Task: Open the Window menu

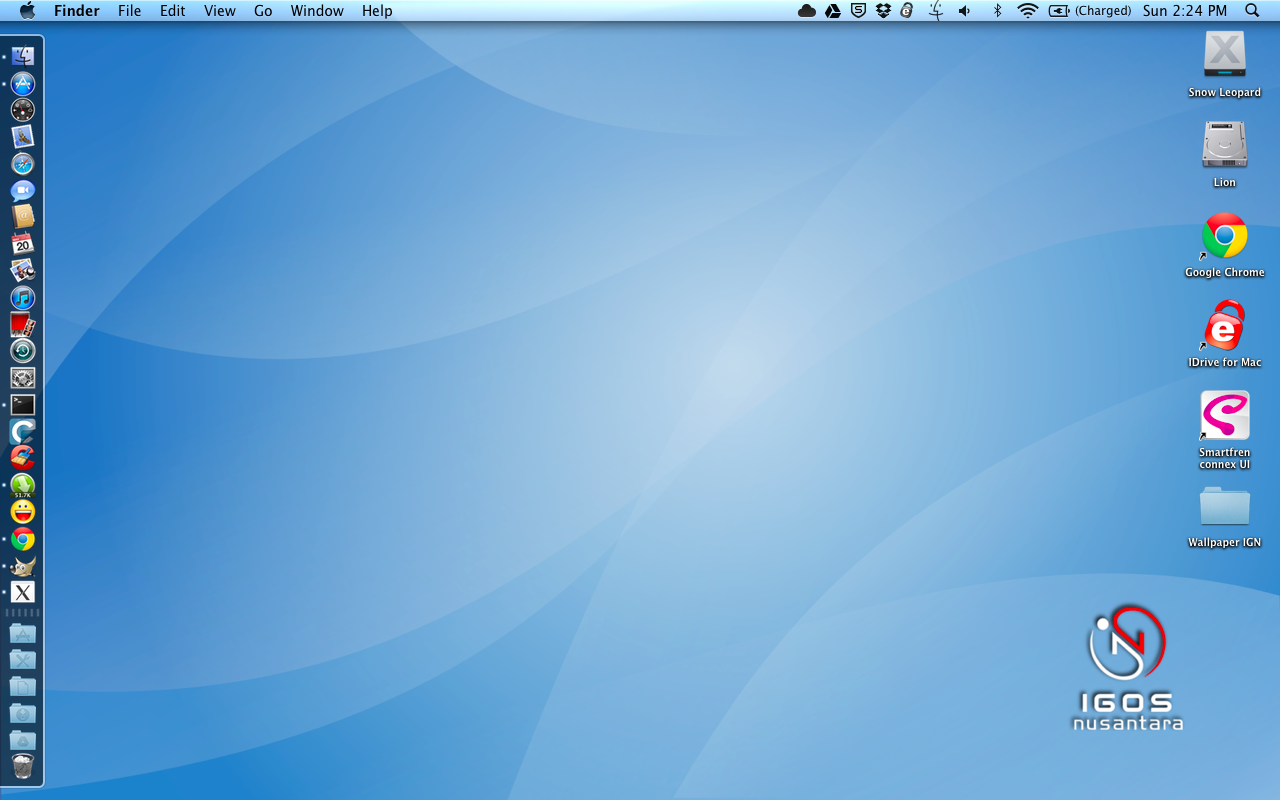Action: 317,11
